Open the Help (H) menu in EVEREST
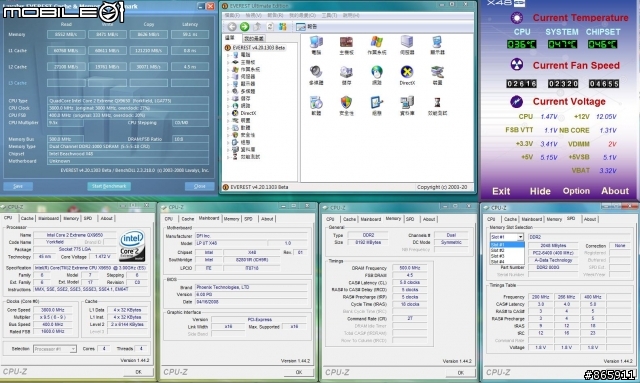Viewport: 640px width, 383px height. tap(351, 16)
